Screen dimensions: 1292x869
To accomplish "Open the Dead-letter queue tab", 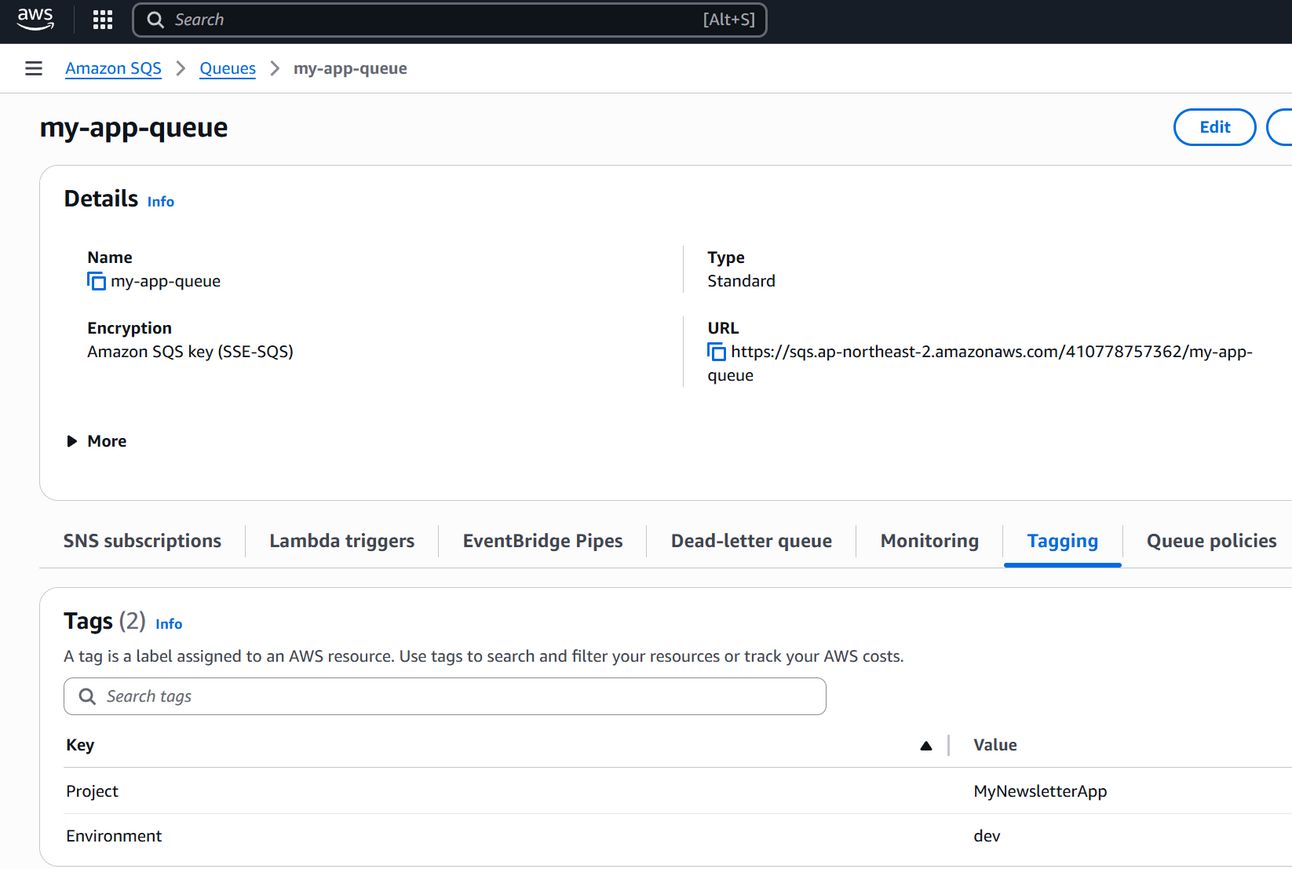I will coord(751,541).
